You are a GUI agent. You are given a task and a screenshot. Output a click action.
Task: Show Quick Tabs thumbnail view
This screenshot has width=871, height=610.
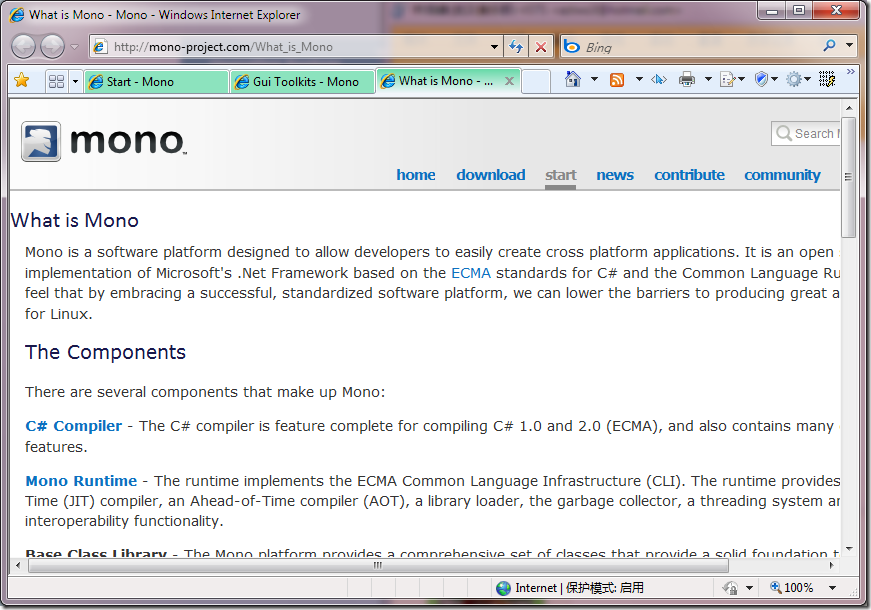pyautogui.click(x=57, y=82)
